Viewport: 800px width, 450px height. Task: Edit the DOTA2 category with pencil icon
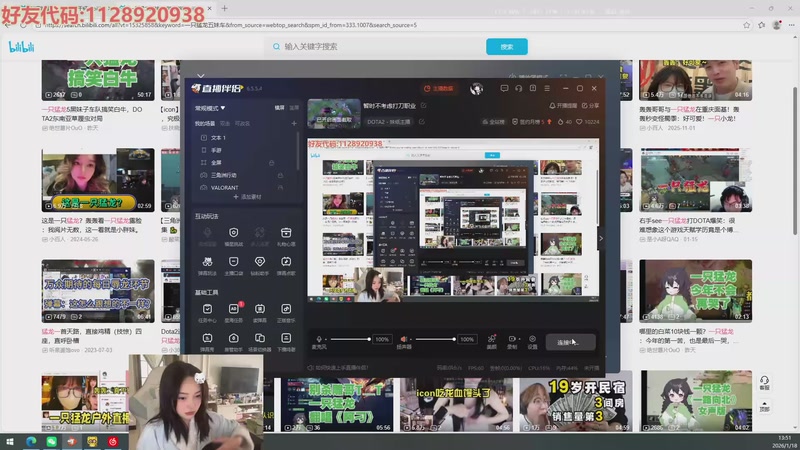pyautogui.click(x=421, y=122)
